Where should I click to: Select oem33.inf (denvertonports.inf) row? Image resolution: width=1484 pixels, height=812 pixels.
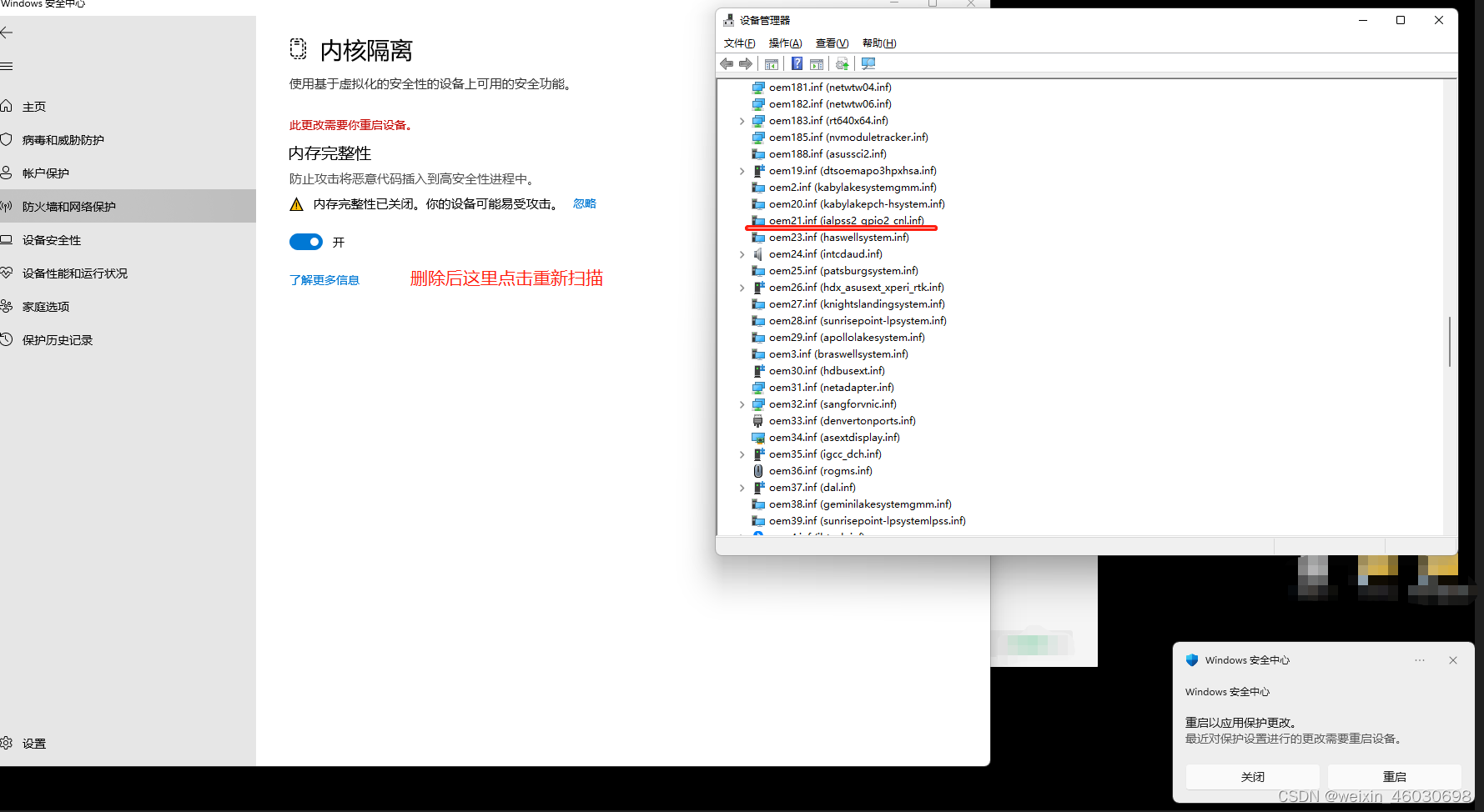834,421
